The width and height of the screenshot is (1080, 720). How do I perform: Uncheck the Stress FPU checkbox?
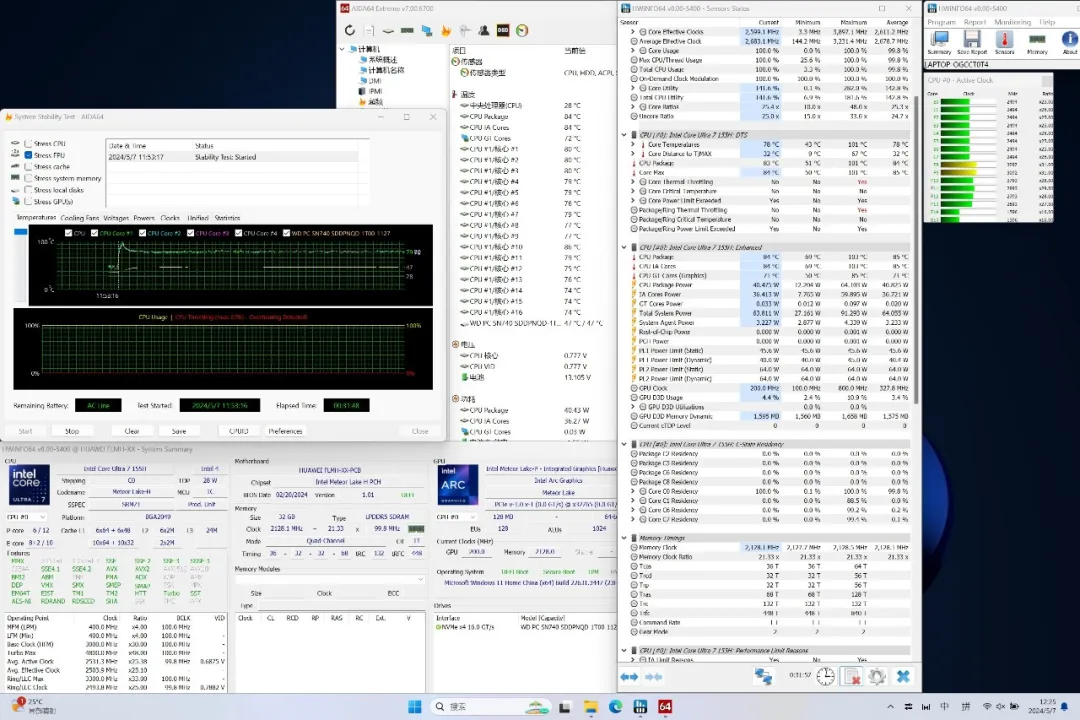(29, 155)
